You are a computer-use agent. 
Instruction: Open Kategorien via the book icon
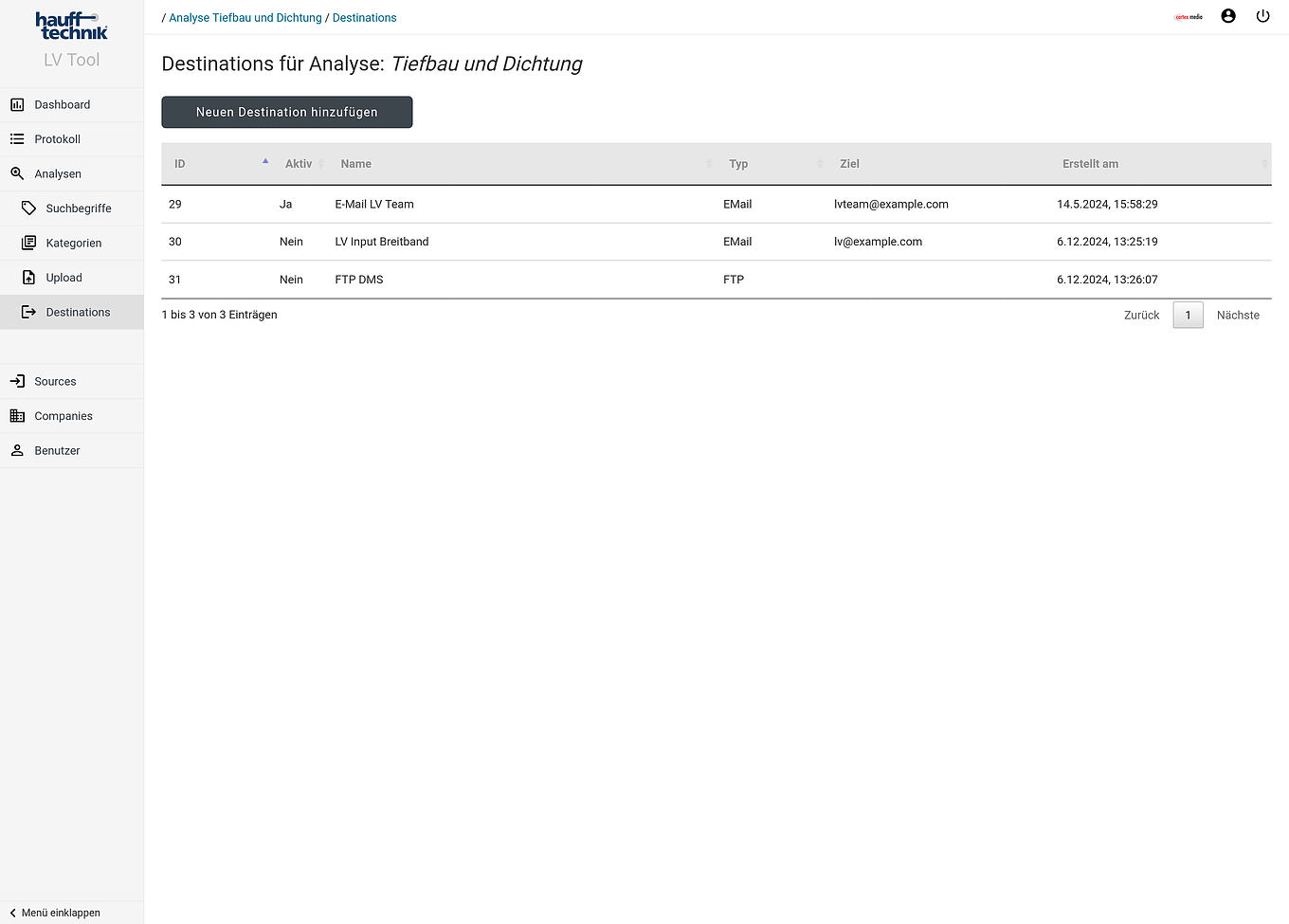[x=28, y=243]
